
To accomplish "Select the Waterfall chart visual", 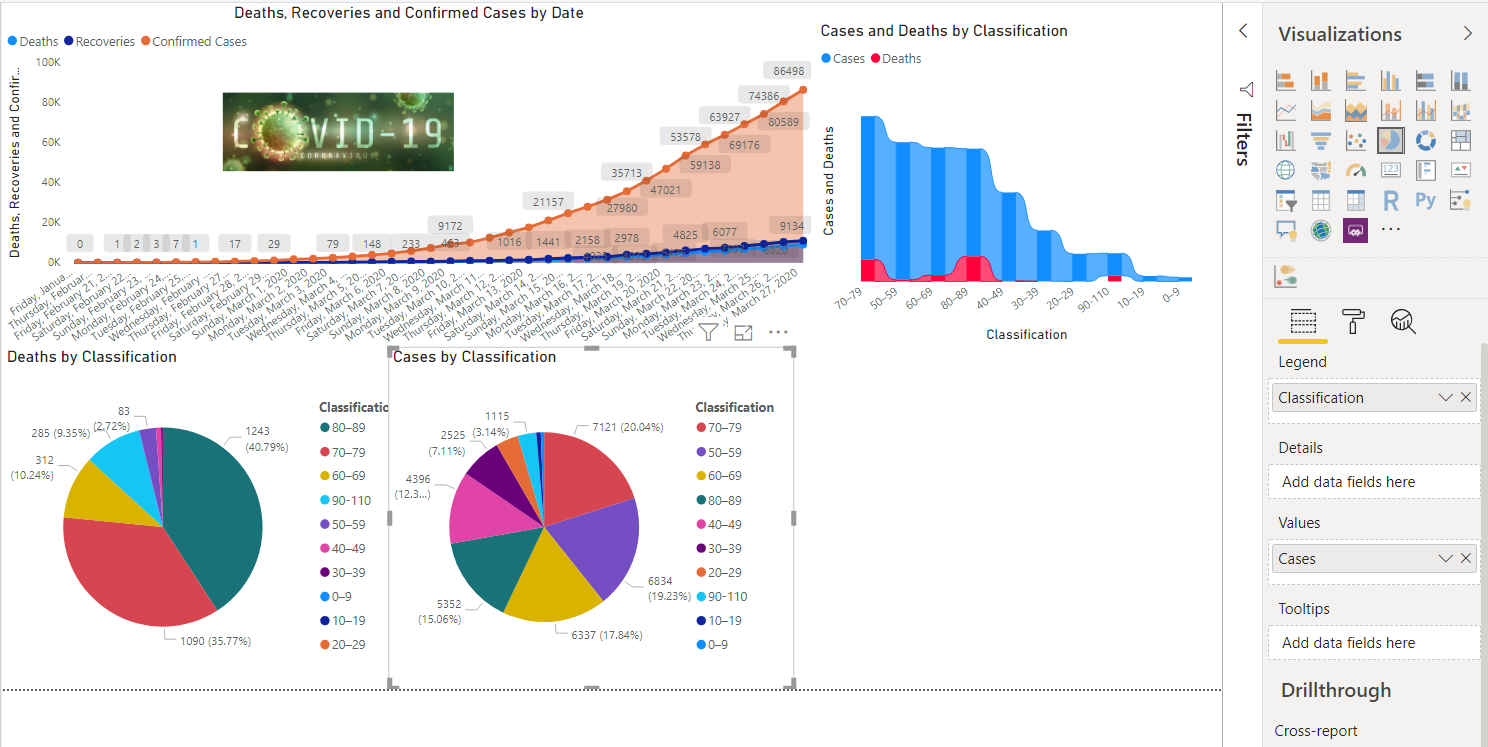I will click(1286, 141).
